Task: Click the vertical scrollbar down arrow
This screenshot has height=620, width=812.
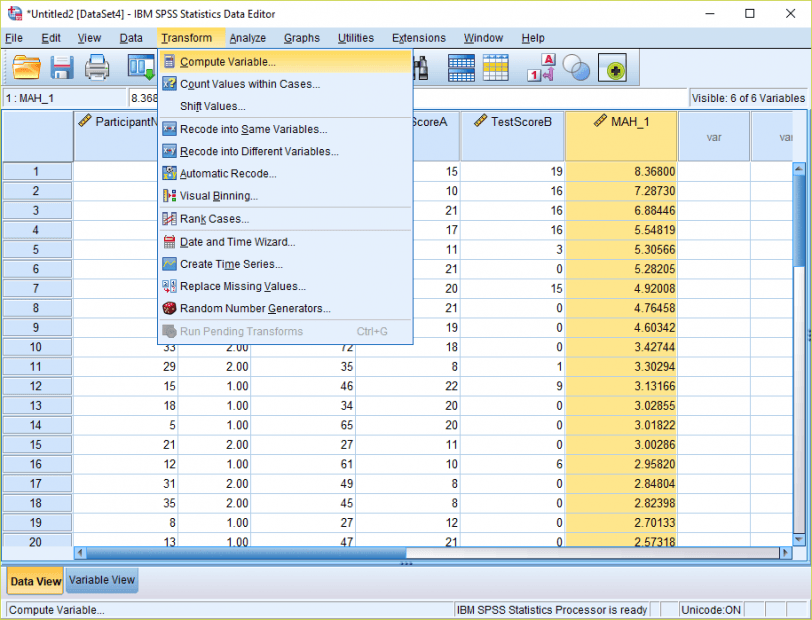Action: click(799, 538)
